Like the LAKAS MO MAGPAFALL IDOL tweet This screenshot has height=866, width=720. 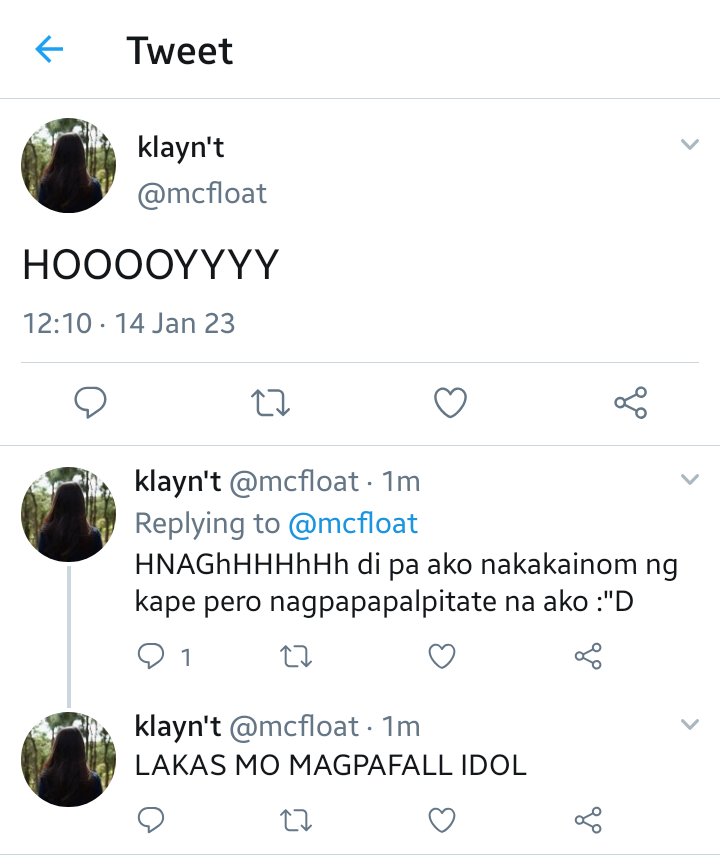click(x=442, y=820)
